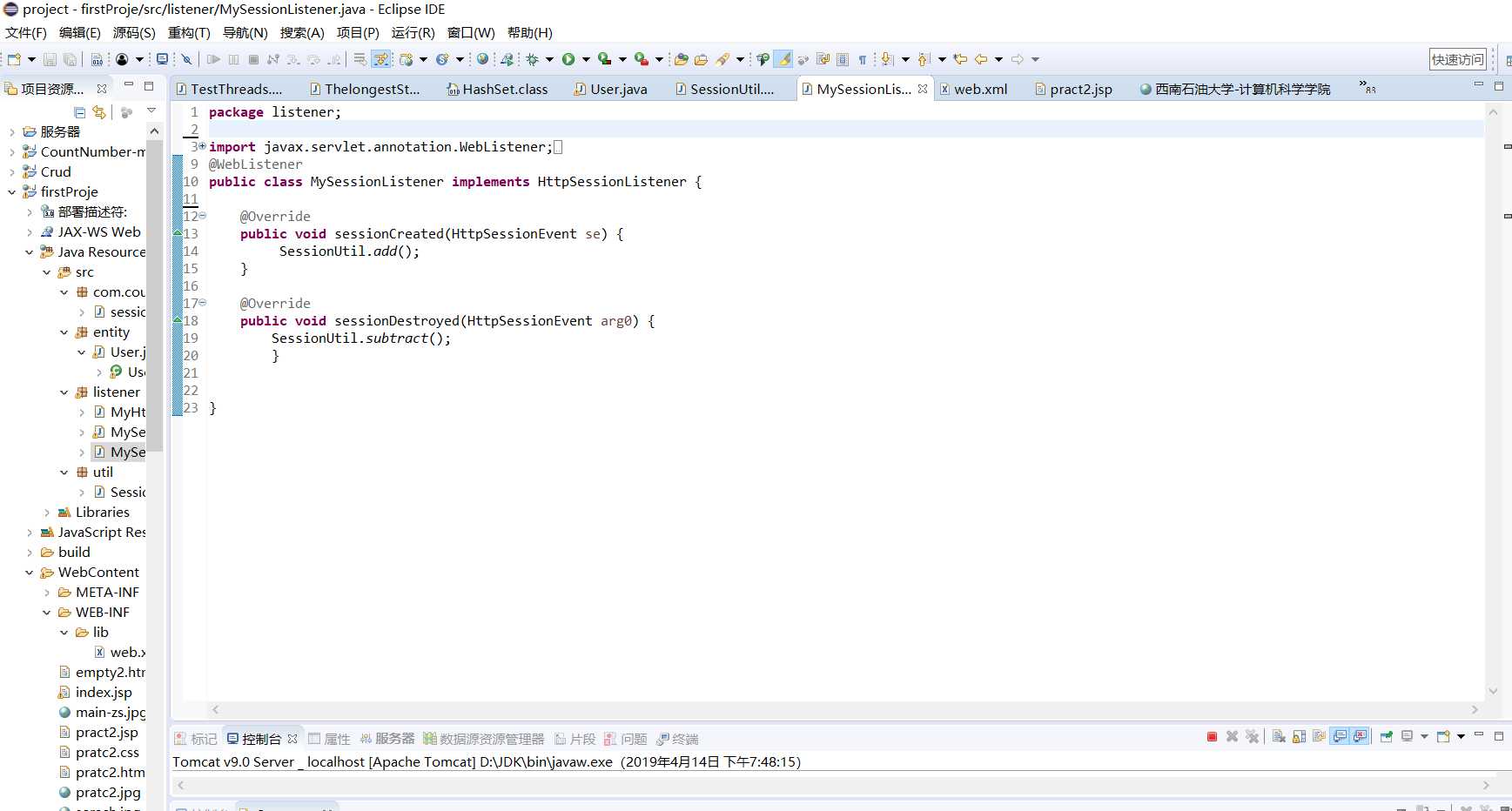The height and width of the screenshot is (811, 1512).
Task: Run the program with green Run button
Action: click(568, 59)
